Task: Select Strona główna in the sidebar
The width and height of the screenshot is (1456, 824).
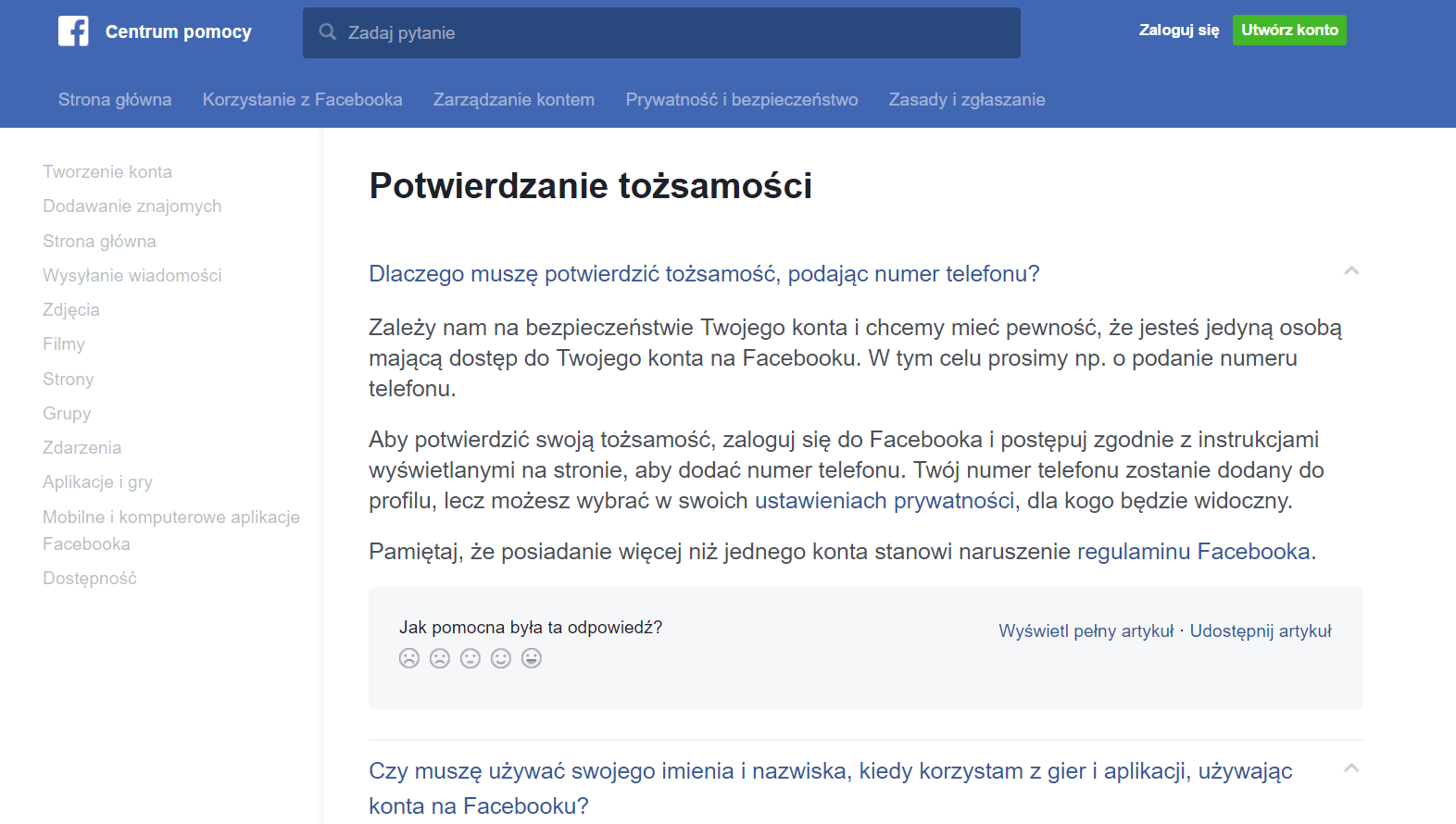Action: pyautogui.click(x=99, y=242)
